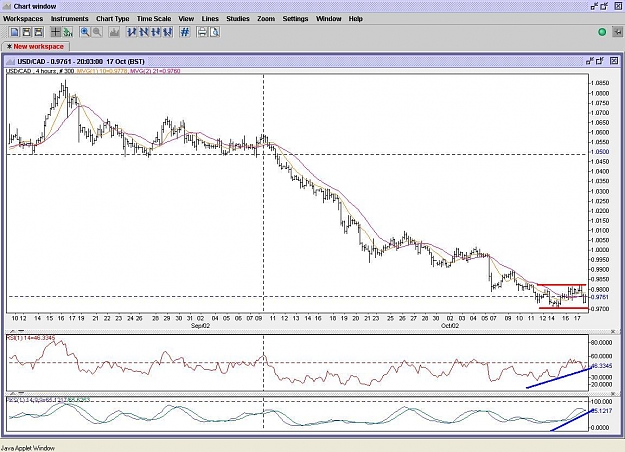Click the caret icon above the RSI label
The height and width of the screenshot is (452, 625).
(x=13, y=331)
